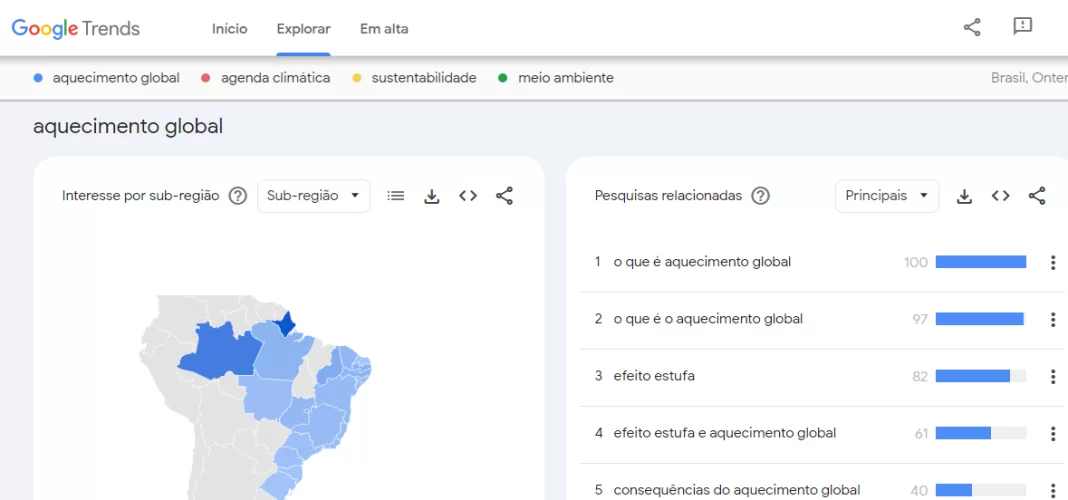Screen dimensions: 1068x500
Task: Select the Explorar tab
Action: click(304, 29)
